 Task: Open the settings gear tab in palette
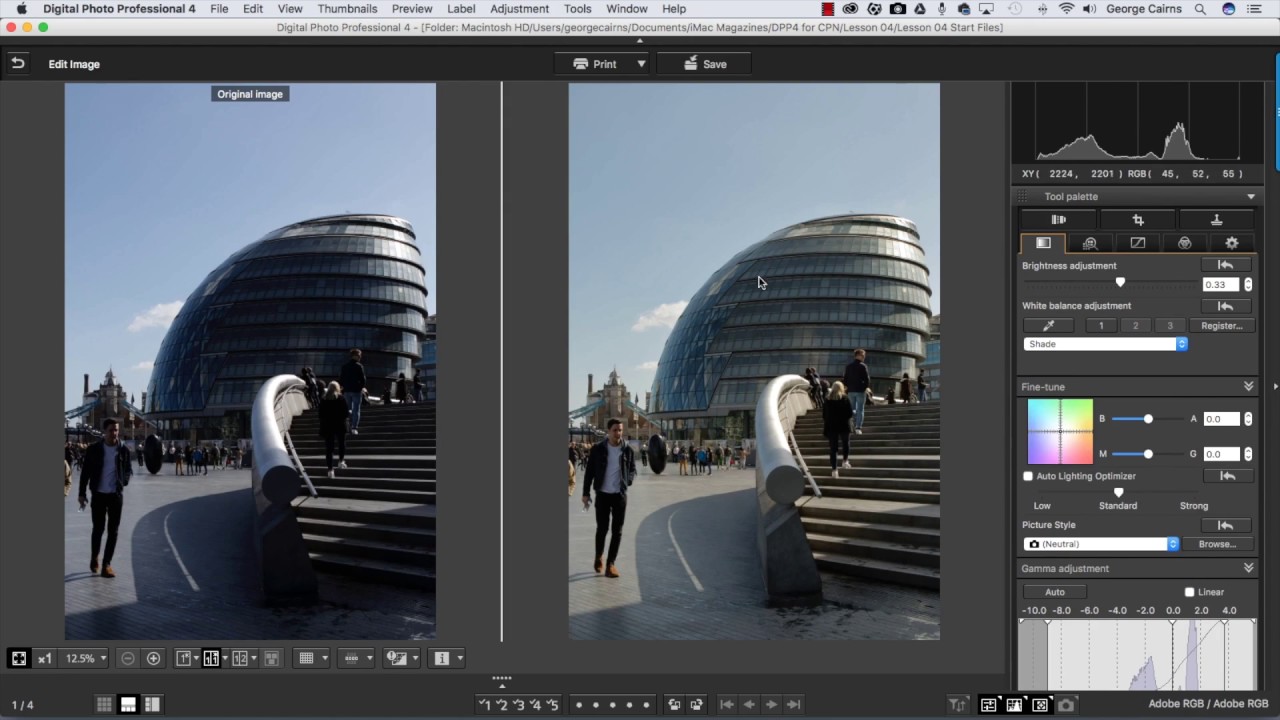(x=1231, y=243)
